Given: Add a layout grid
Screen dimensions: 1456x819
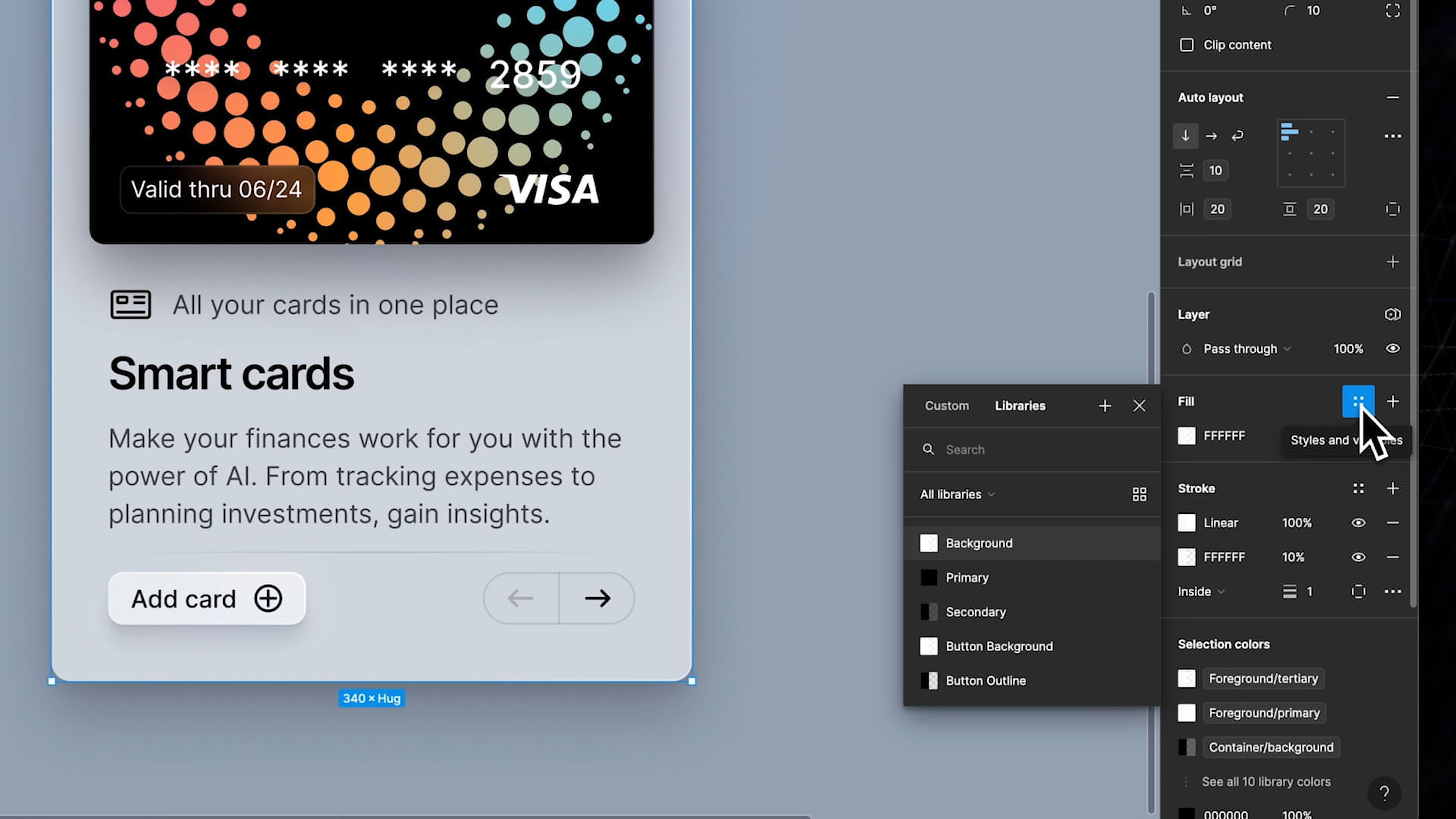Looking at the screenshot, I should click(x=1393, y=262).
